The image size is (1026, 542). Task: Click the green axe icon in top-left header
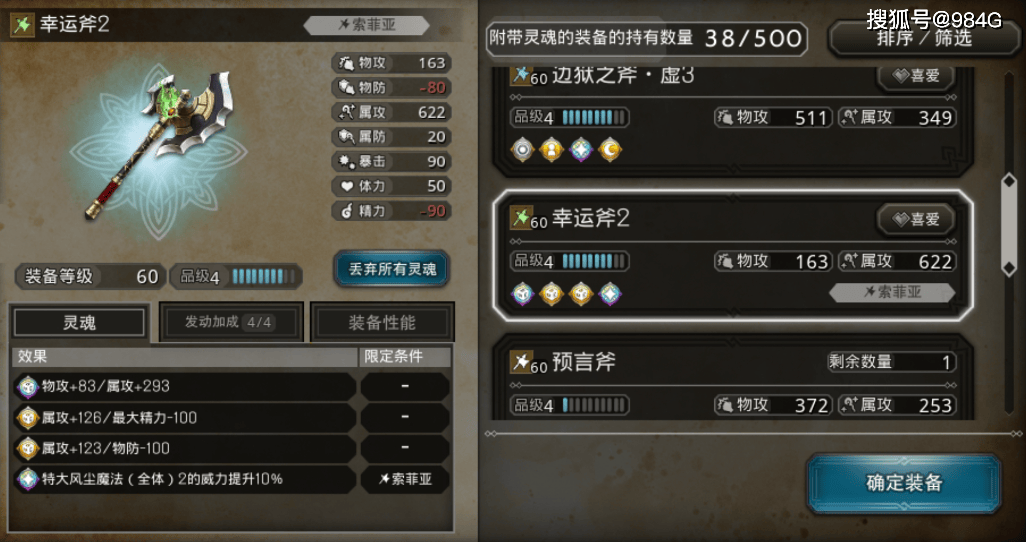(x=22, y=25)
